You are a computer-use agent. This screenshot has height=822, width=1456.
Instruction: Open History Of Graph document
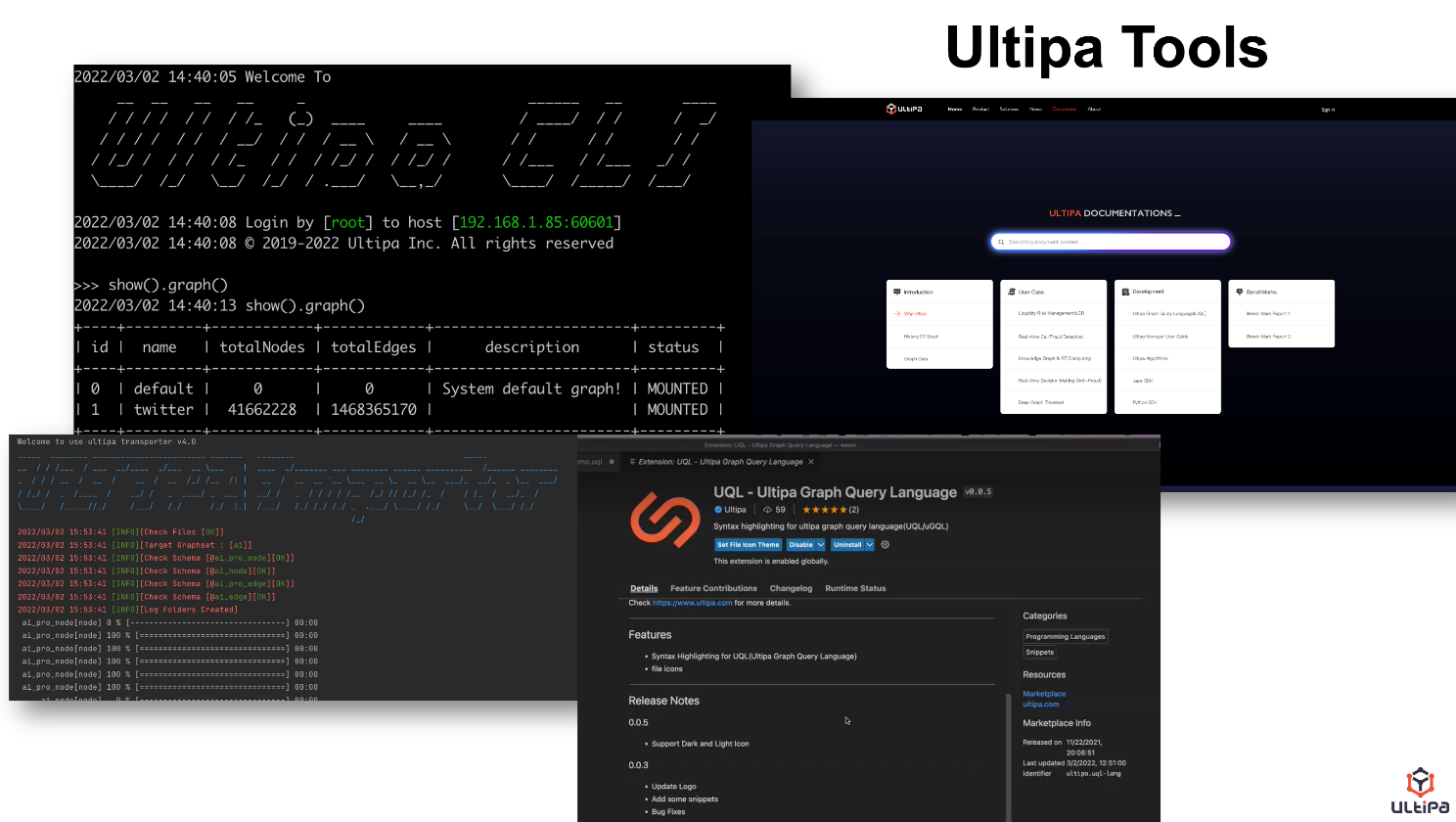tap(921, 337)
